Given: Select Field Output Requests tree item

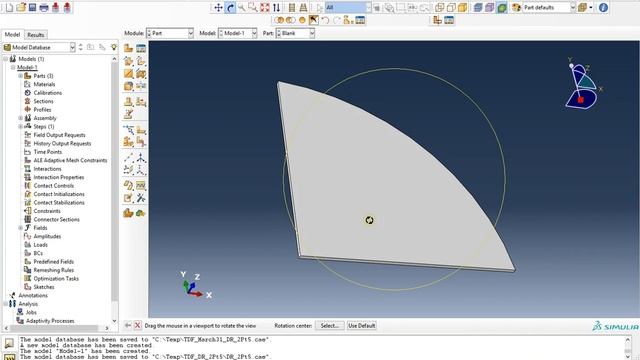Looking at the screenshot, I should click(60, 135).
